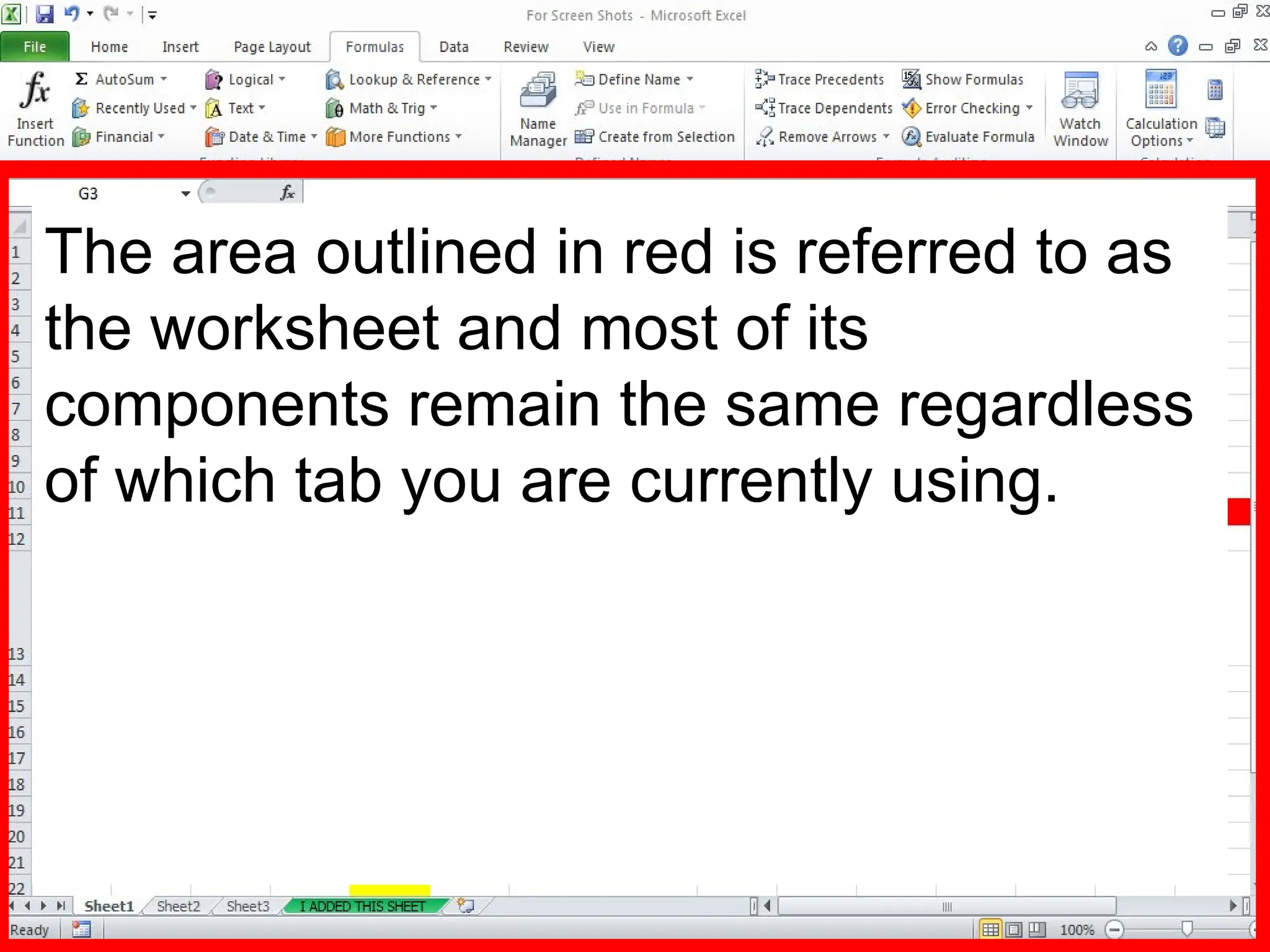Click the Insert Worksheet tab icon

466,906
